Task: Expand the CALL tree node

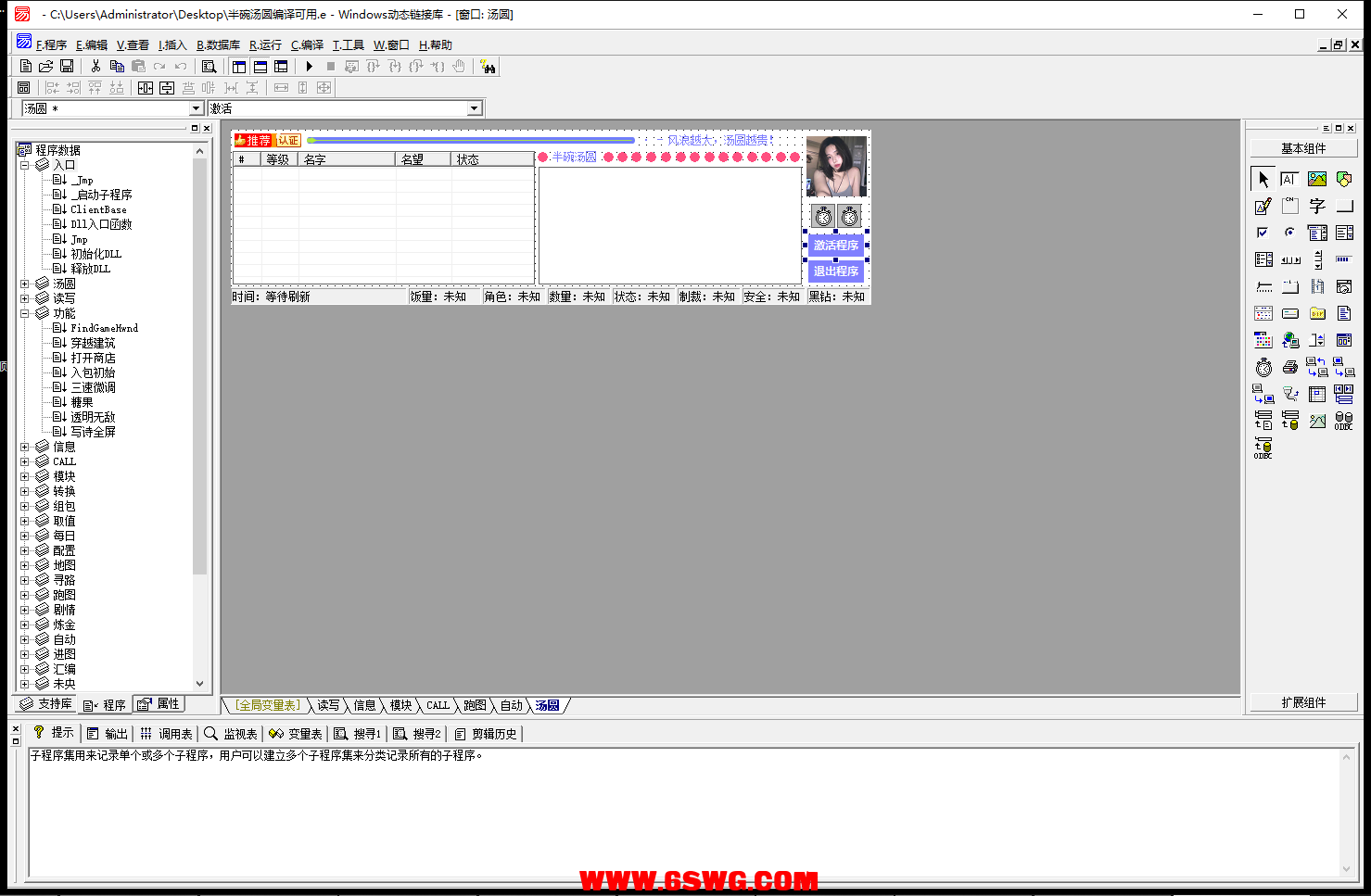Action: [25, 461]
